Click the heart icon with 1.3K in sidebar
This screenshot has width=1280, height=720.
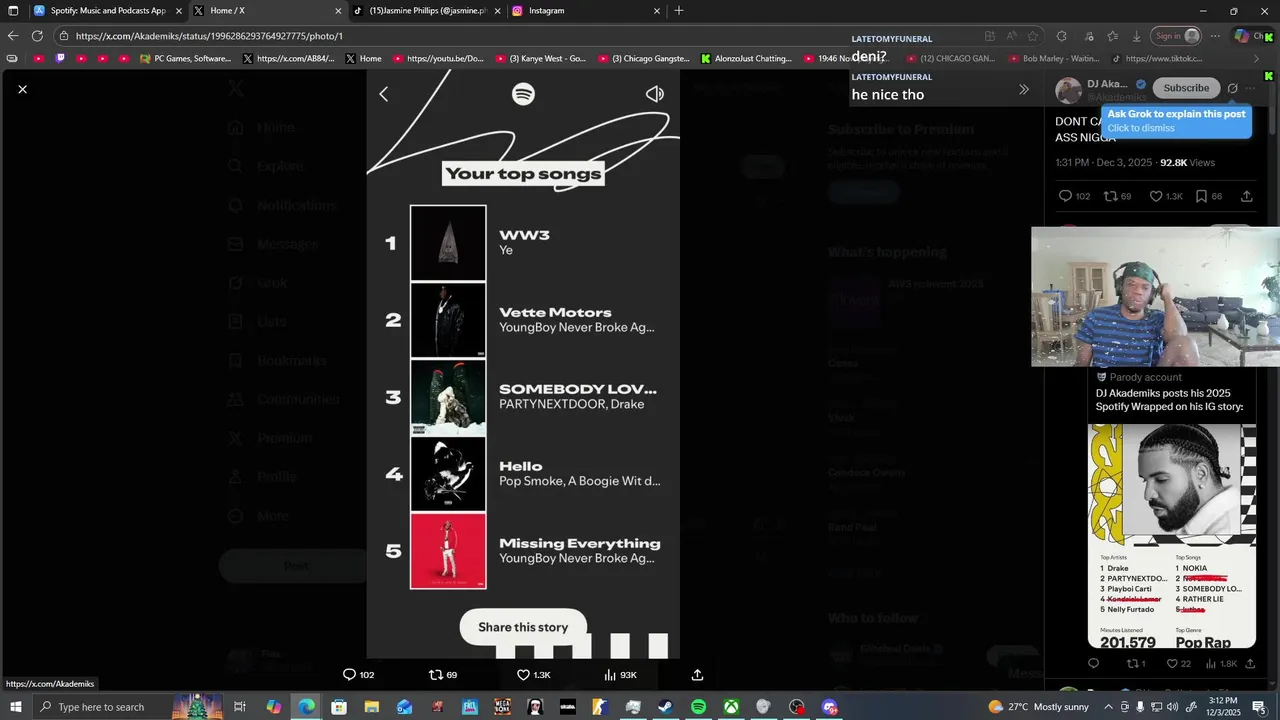tap(1166, 197)
